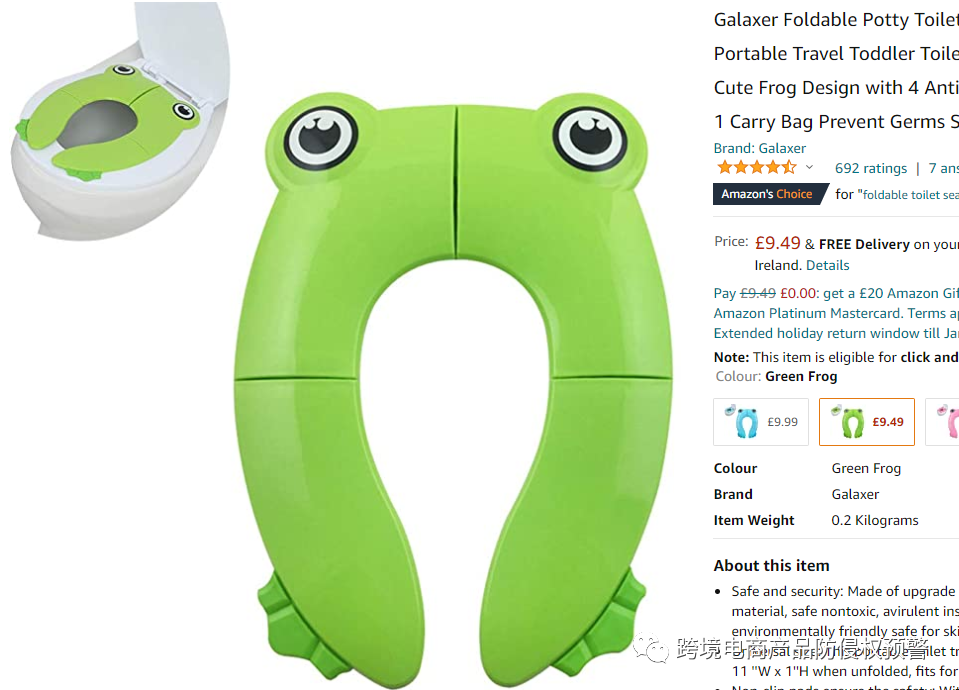Select the pink colour swatch option
The height and width of the screenshot is (690, 959).
click(942, 422)
